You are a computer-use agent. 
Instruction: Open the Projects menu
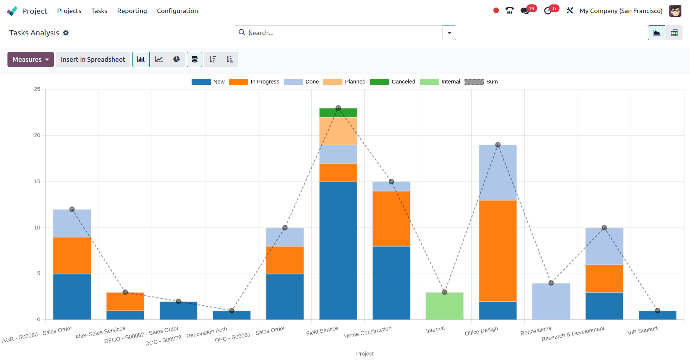tap(69, 11)
